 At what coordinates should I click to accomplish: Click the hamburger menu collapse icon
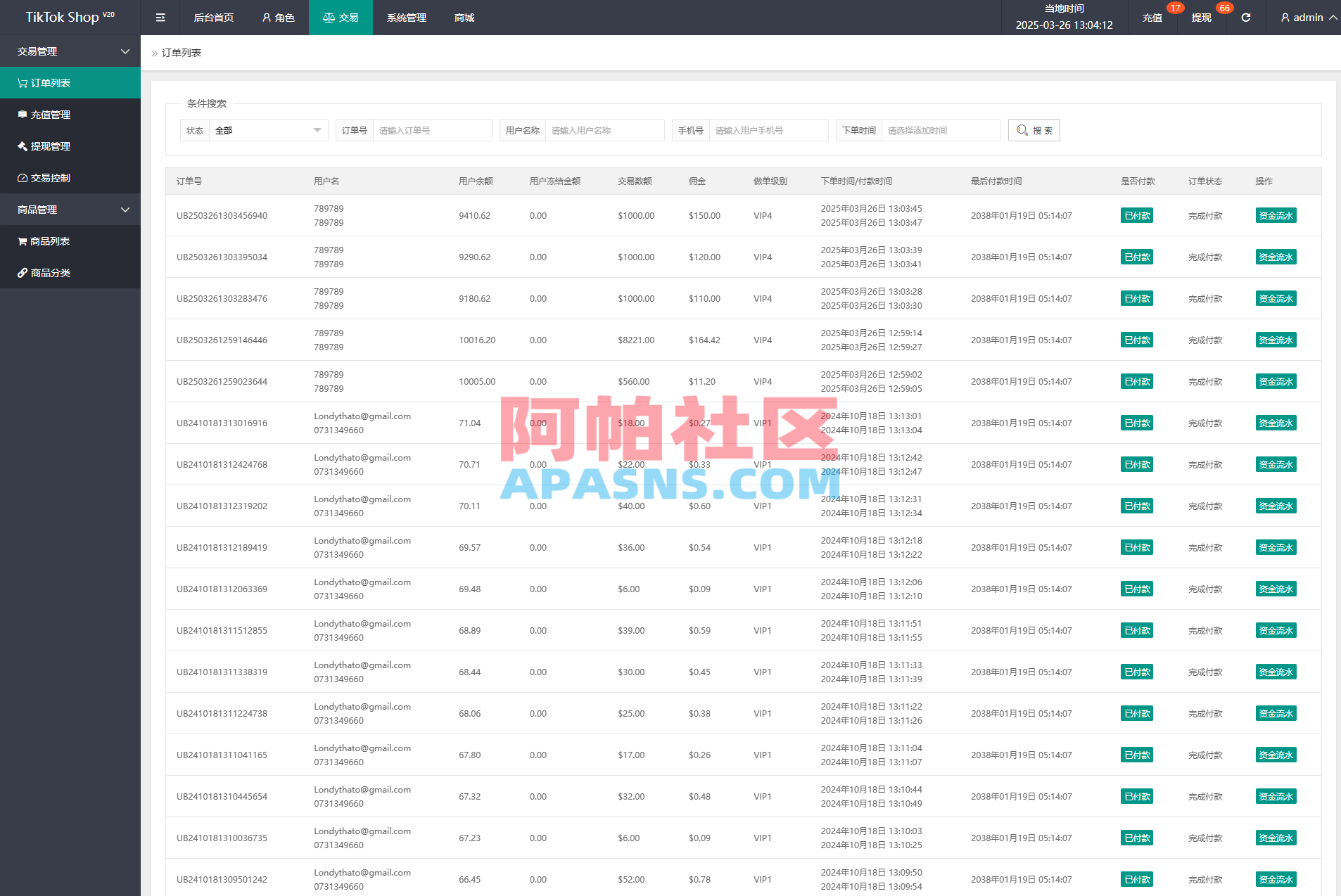pyautogui.click(x=160, y=17)
